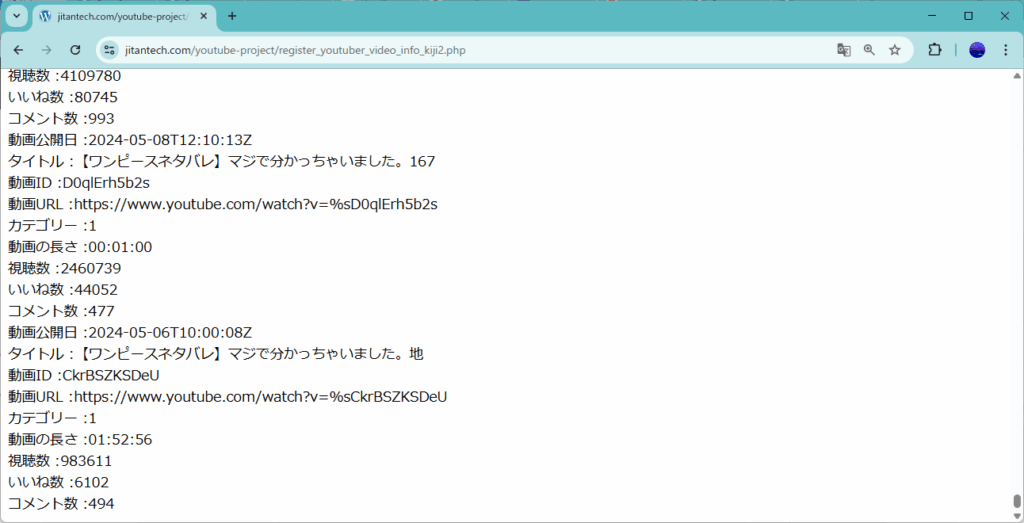Bookmark this page with star icon
1024x523 pixels.
[x=895, y=50]
